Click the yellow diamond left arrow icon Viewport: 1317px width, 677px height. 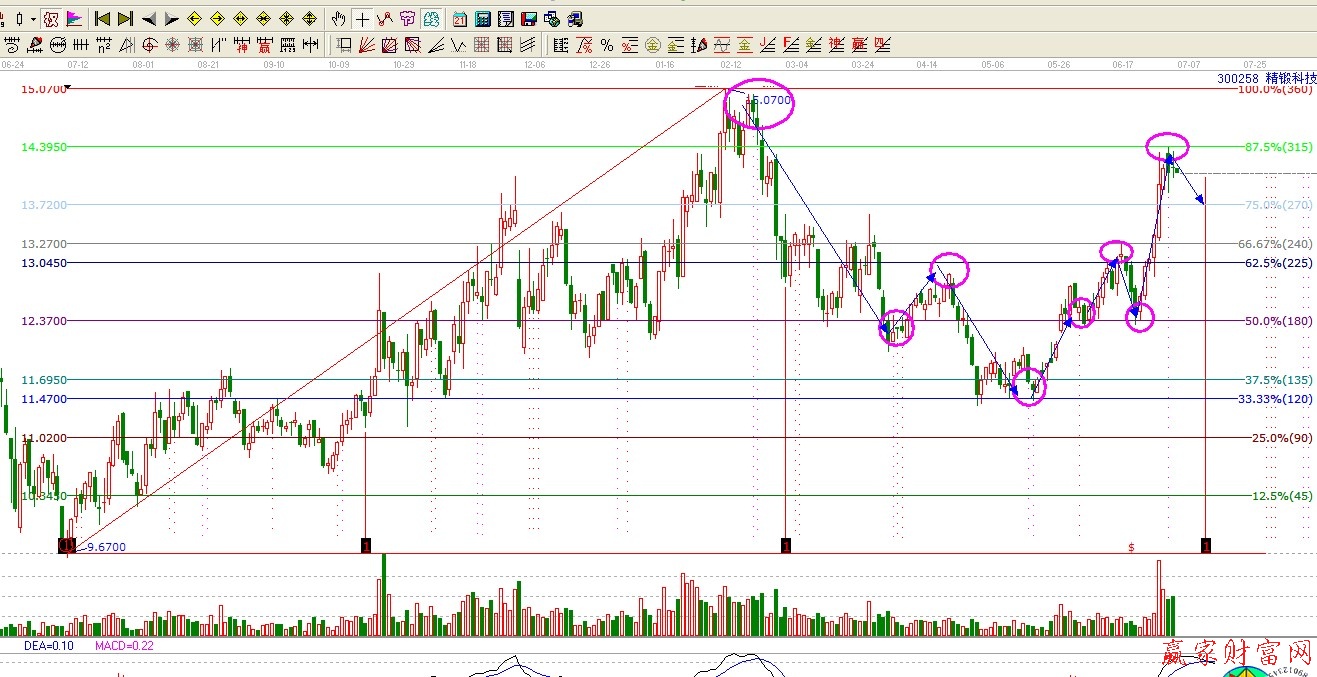(194, 19)
